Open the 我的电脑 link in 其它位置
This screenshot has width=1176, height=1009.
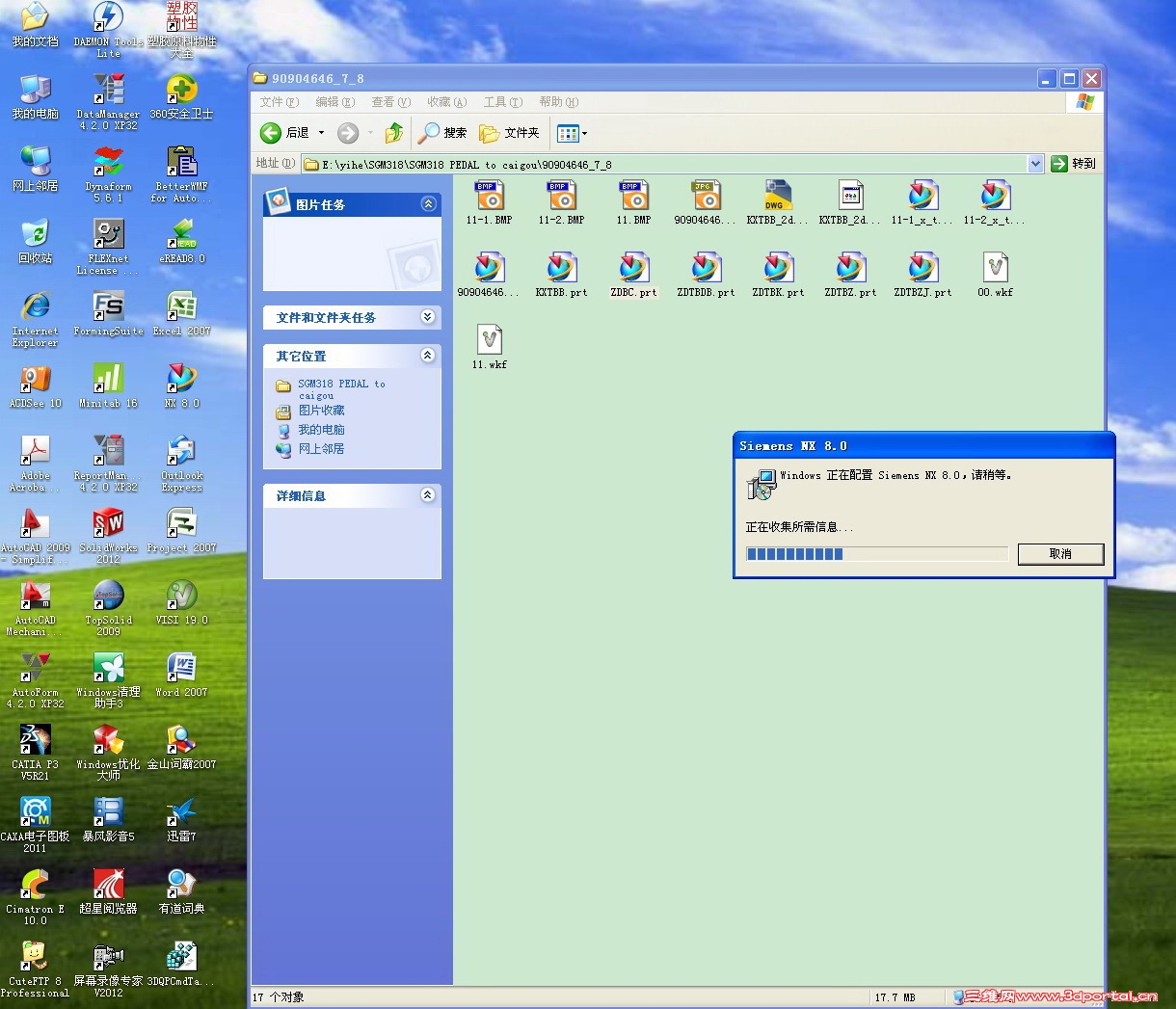(x=321, y=430)
